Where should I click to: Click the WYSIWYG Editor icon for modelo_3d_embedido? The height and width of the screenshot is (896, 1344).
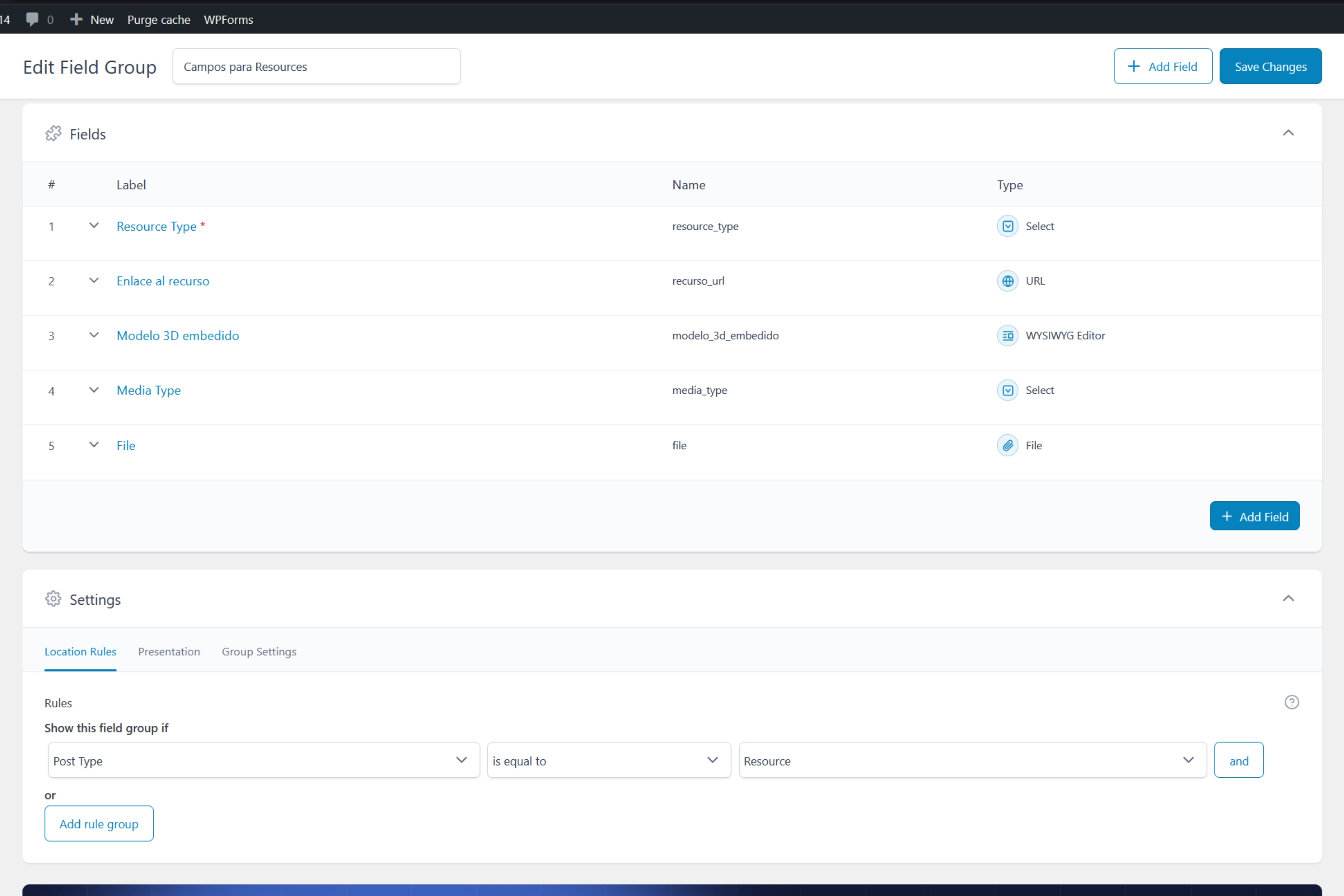pyautogui.click(x=1008, y=336)
